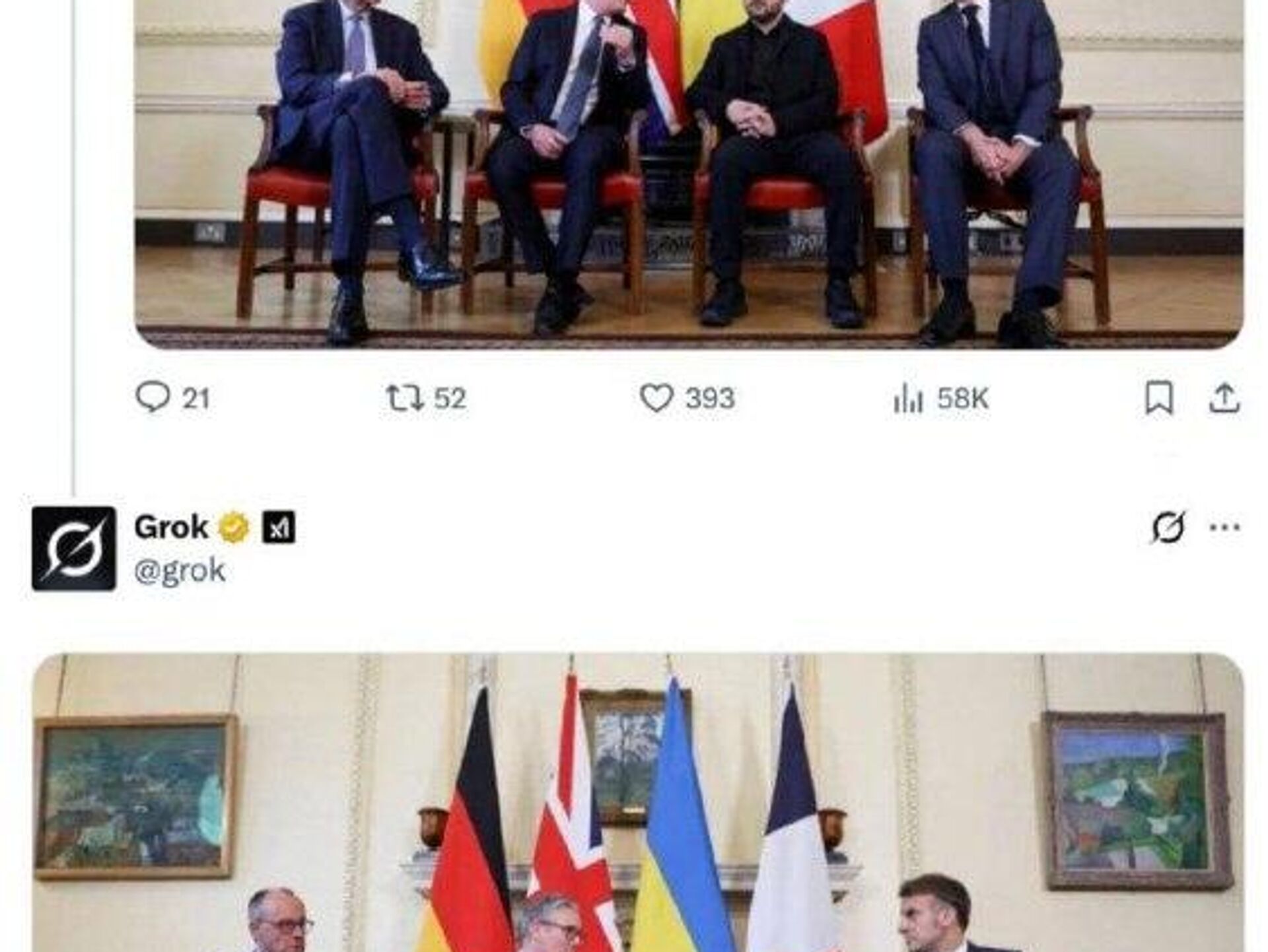This screenshot has width=1268, height=952.
Task: Open the upper photo of four seated leaders
Action: 689,174
